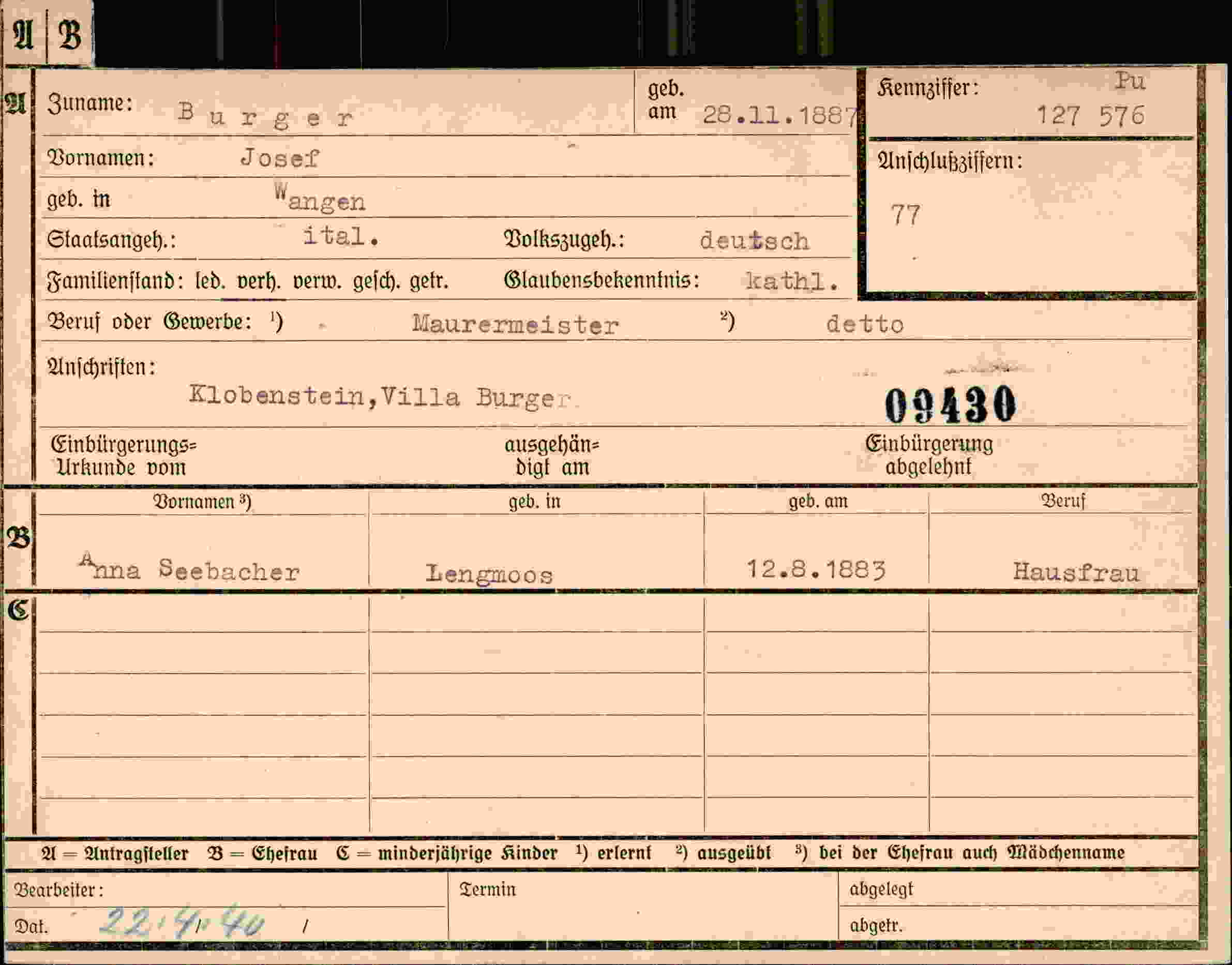Image resolution: width=1232 pixels, height=965 pixels.
Task: Click religion value 'kathl.'
Action: 792,281
